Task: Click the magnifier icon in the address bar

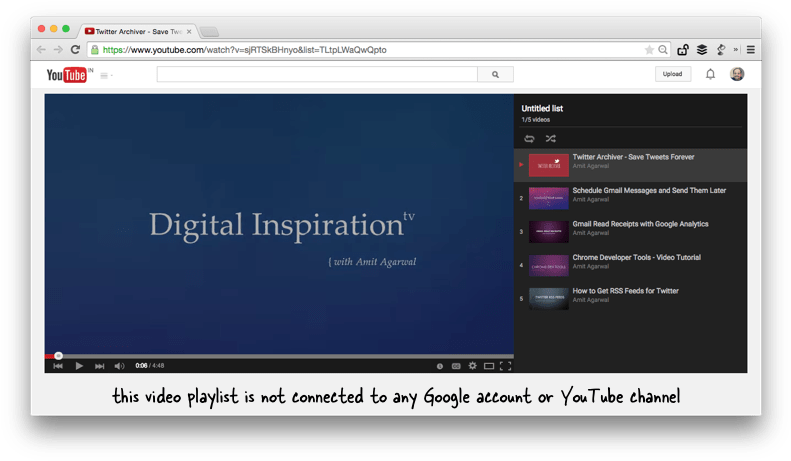Action: point(663,49)
